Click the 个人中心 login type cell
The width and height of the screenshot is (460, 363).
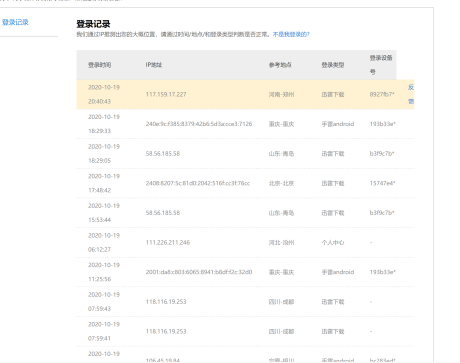(333, 243)
